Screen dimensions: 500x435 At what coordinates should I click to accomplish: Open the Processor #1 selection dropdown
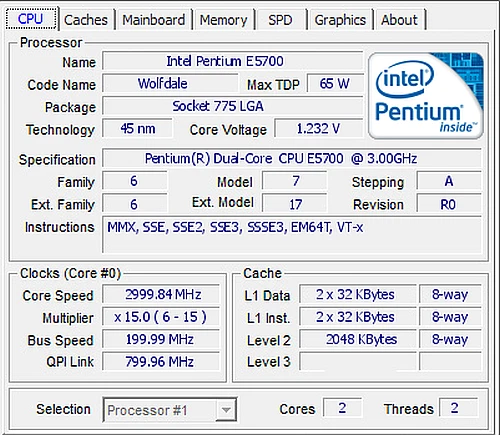[x=170, y=410]
